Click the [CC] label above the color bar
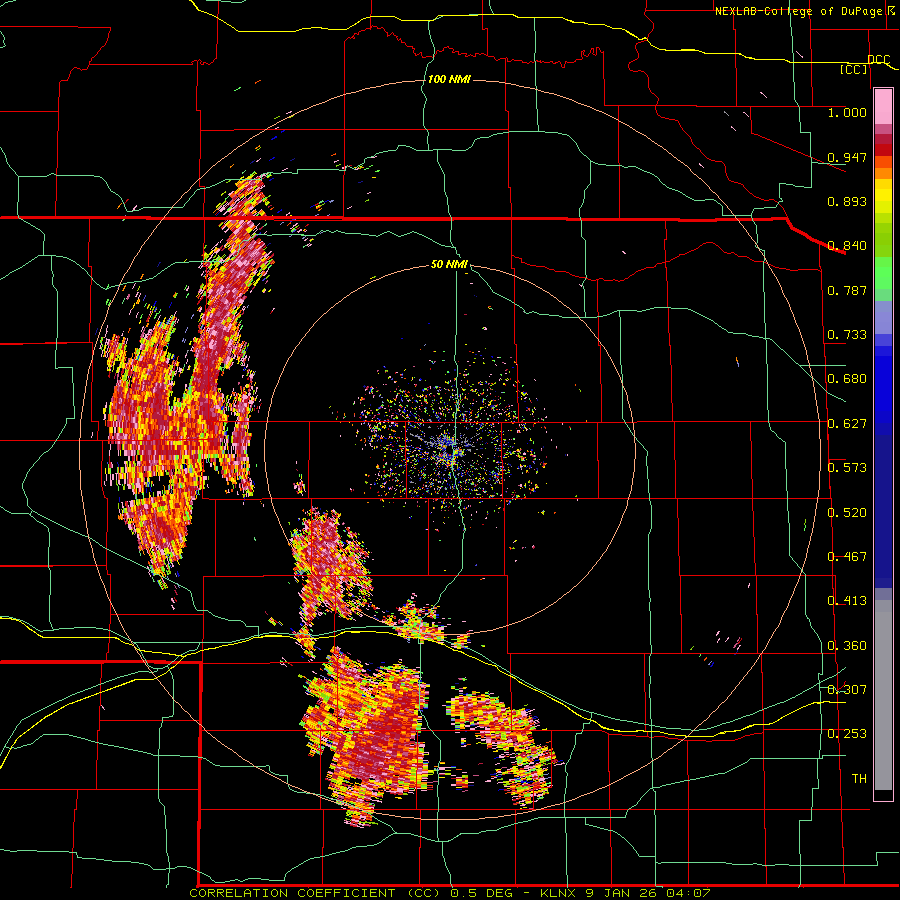Viewport: 900px width, 900px height. click(x=854, y=69)
